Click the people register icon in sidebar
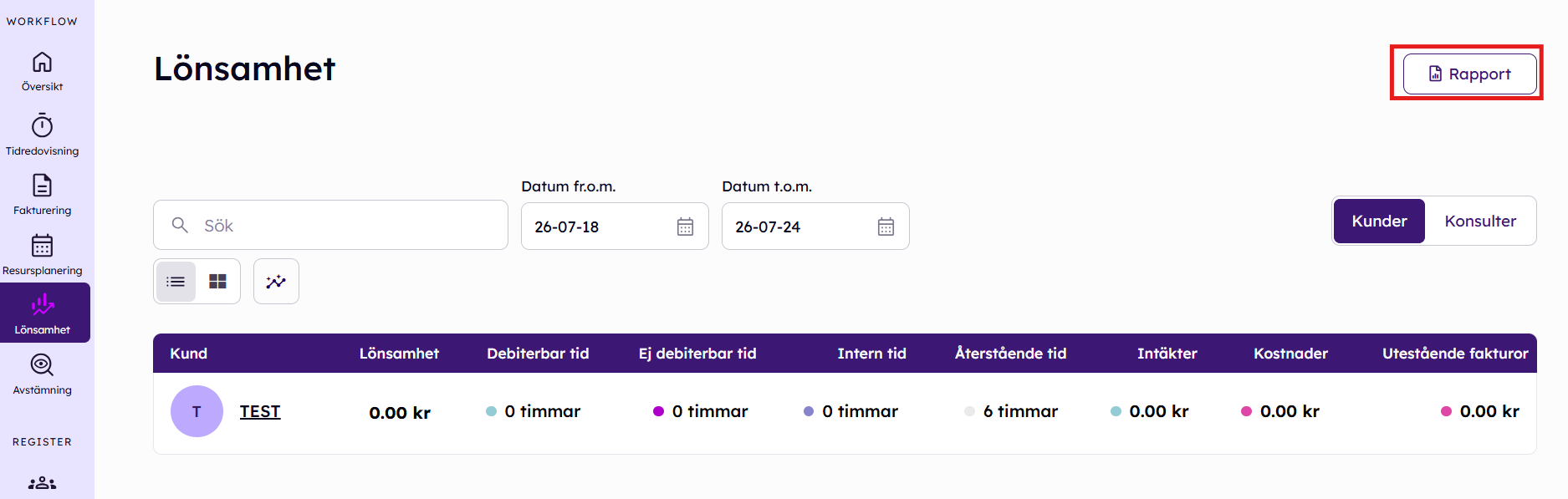1568x499 pixels. [42, 483]
